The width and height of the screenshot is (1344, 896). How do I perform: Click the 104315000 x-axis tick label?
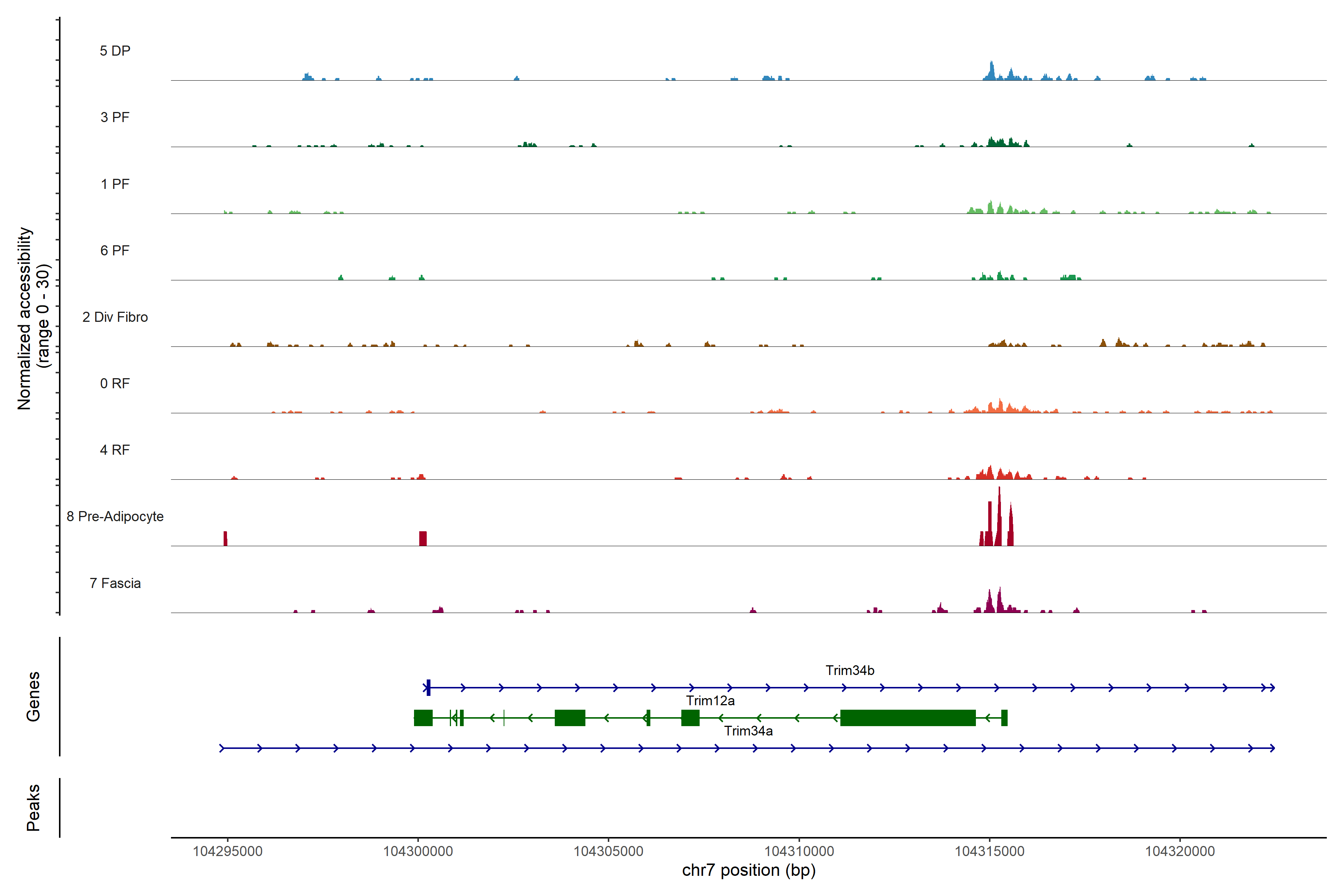[989, 851]
